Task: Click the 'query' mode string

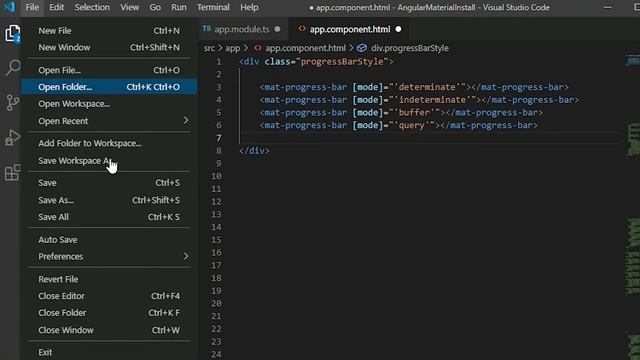Action: 412,125
